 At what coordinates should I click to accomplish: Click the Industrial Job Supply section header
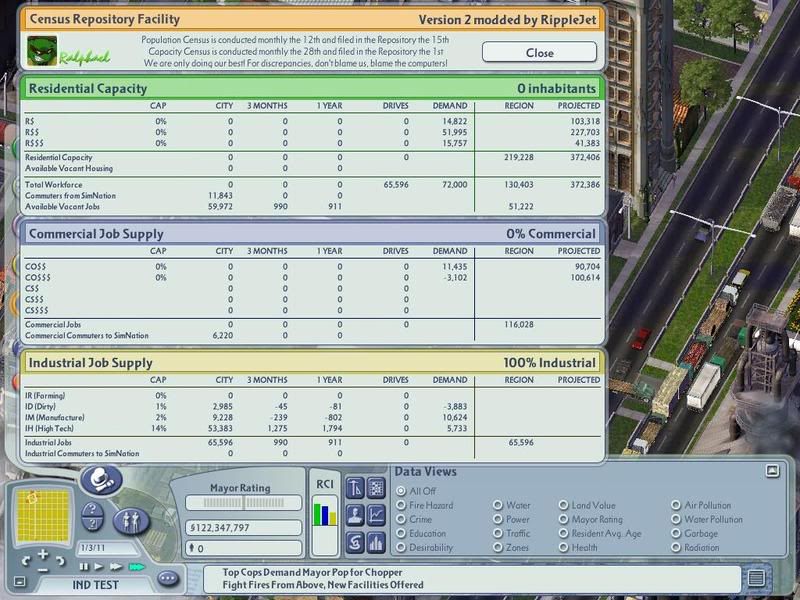point(313,363)
